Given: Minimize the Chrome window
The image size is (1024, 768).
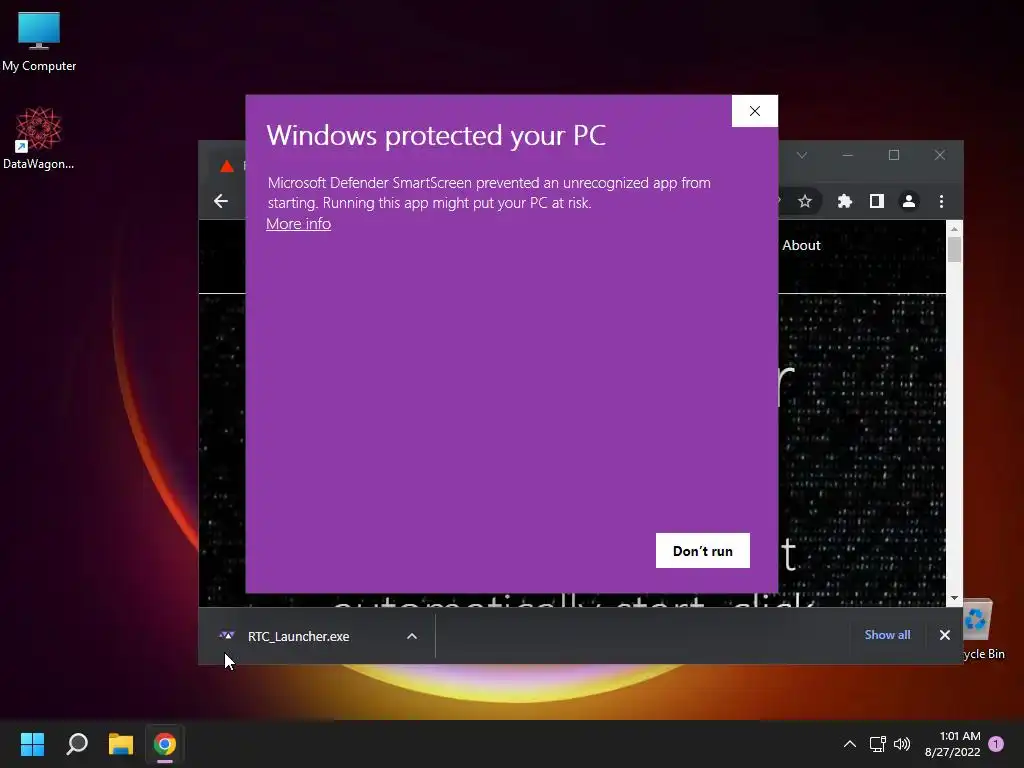Looking at the screenshot, I should click(848, 155).
